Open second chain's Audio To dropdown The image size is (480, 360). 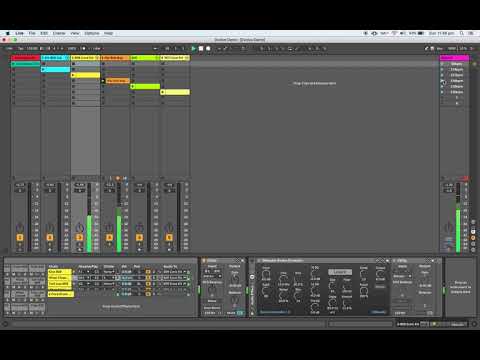coord(174,278)
